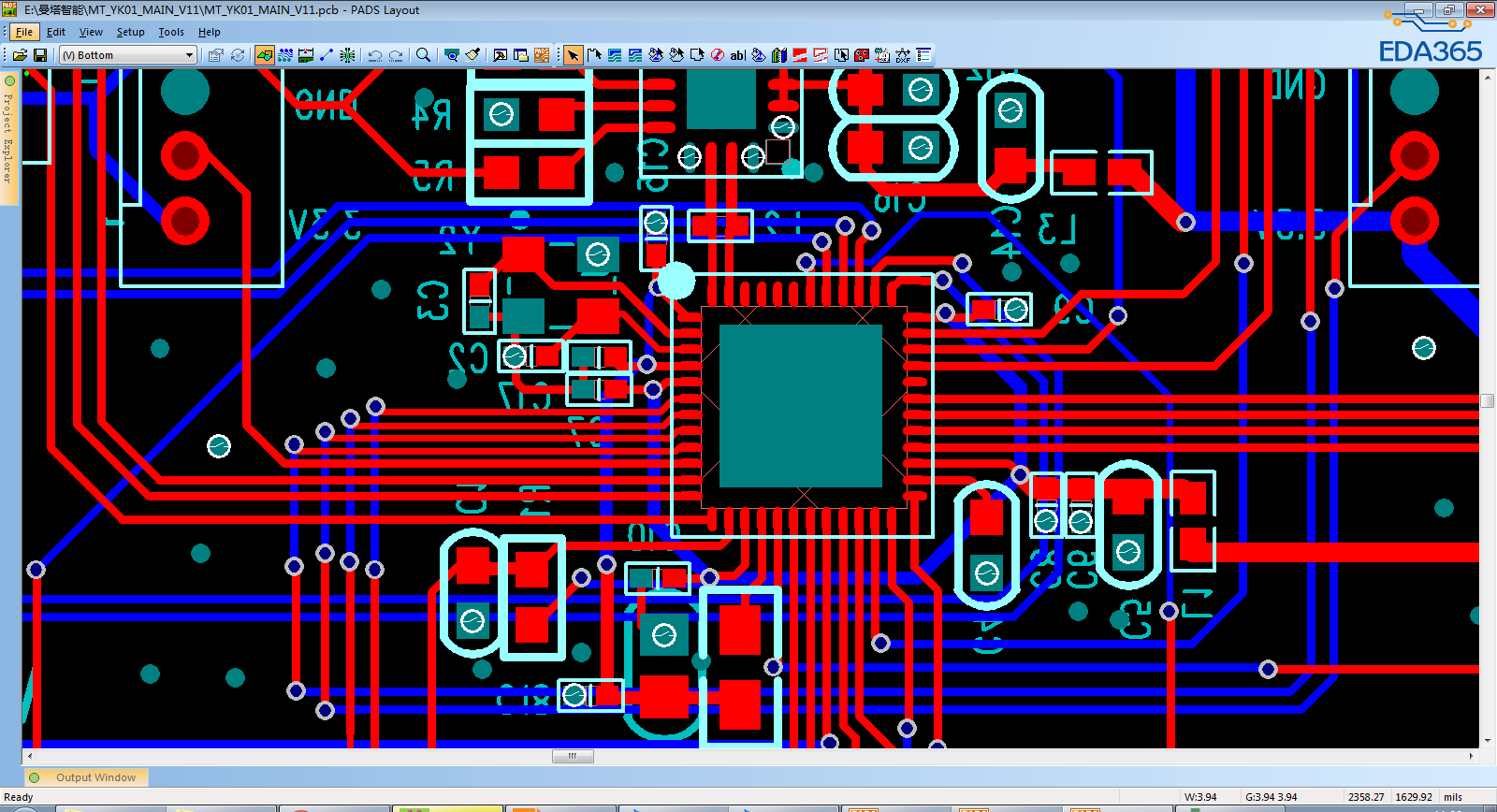Open the Dimensioning toolbar icon
The height and width of the screenshot is (812, 1497).
pyautogui.click(x=306, y=55)
